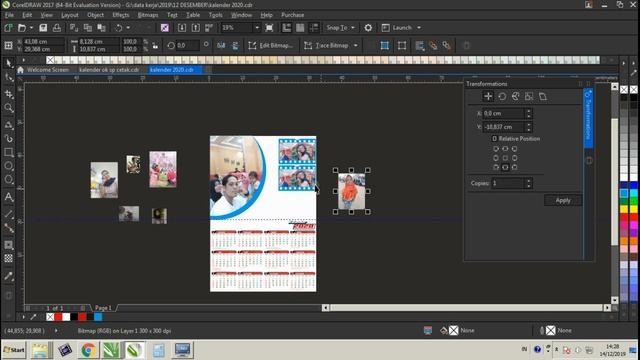Select middle-left anchor point in Transformations
Image resolution: width=640 pixels, height=360 pixels.
[x=496, y=158]
